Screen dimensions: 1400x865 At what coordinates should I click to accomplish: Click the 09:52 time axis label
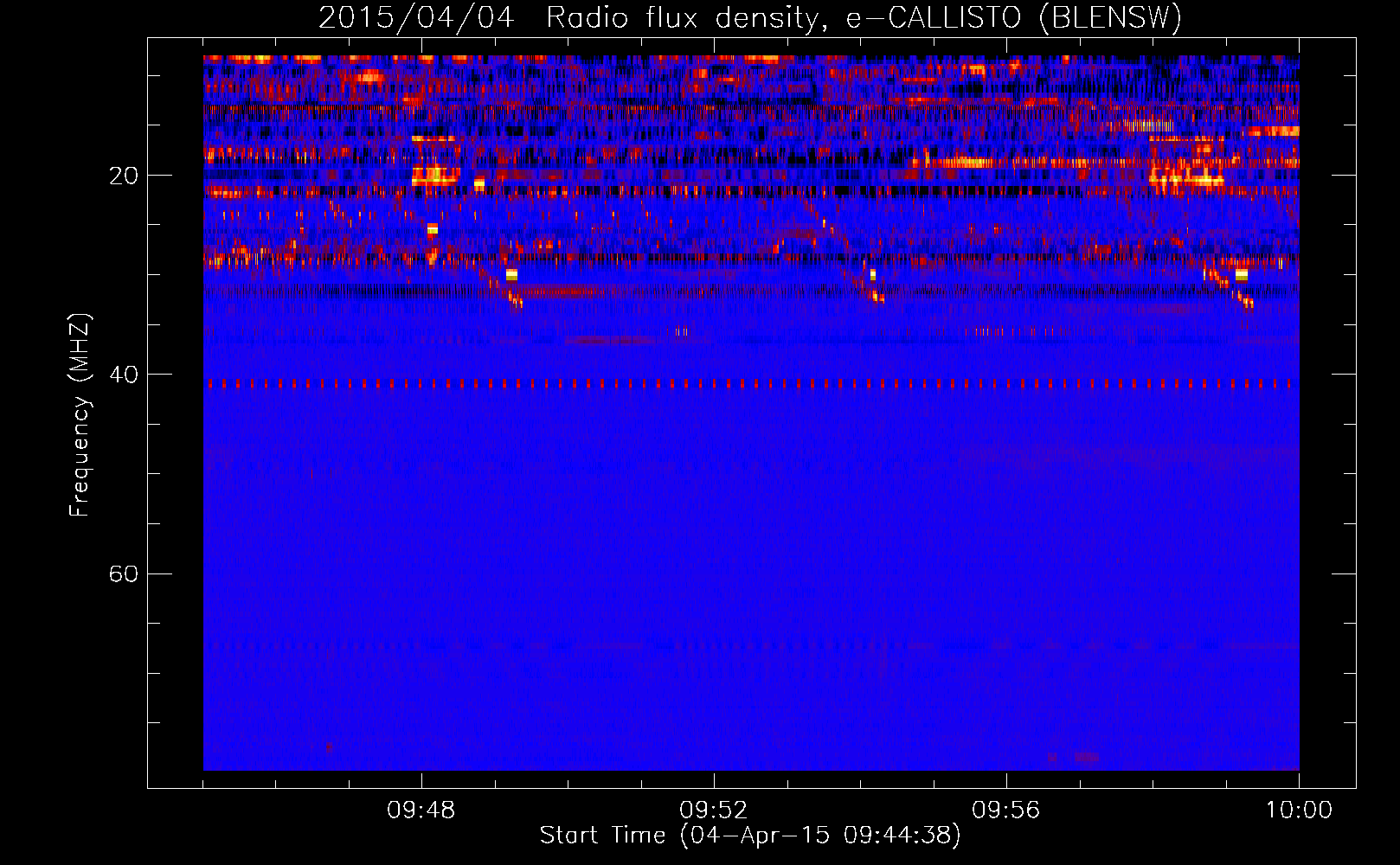714,811
